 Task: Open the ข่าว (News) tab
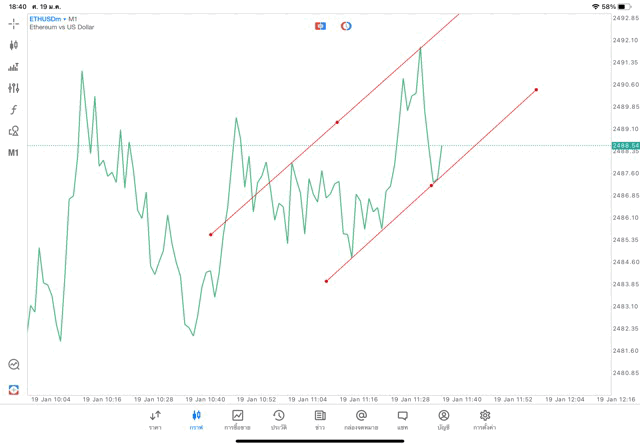(320, 419)
